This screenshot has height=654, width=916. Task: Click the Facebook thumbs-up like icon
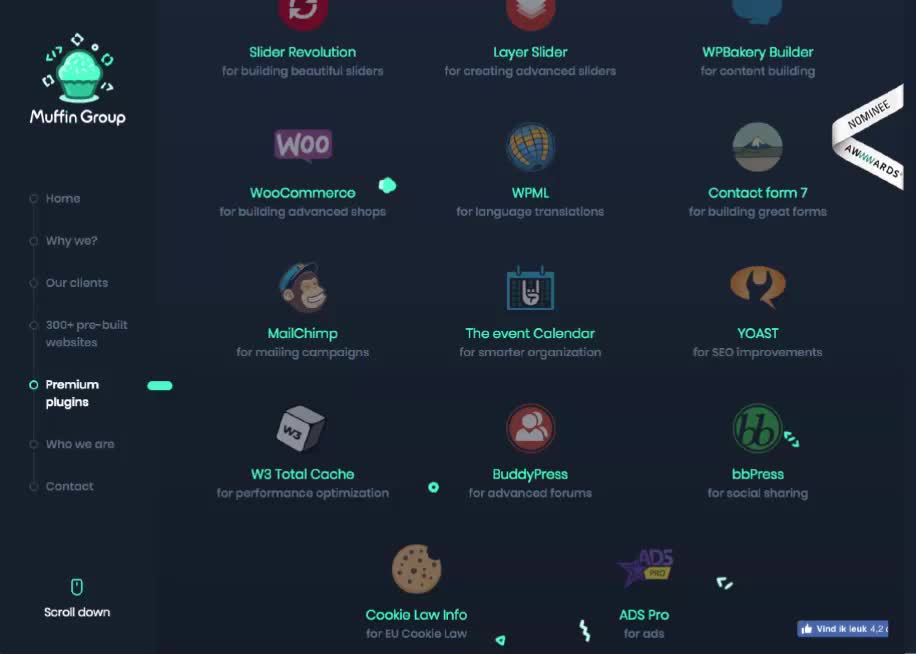pos(807,629)
